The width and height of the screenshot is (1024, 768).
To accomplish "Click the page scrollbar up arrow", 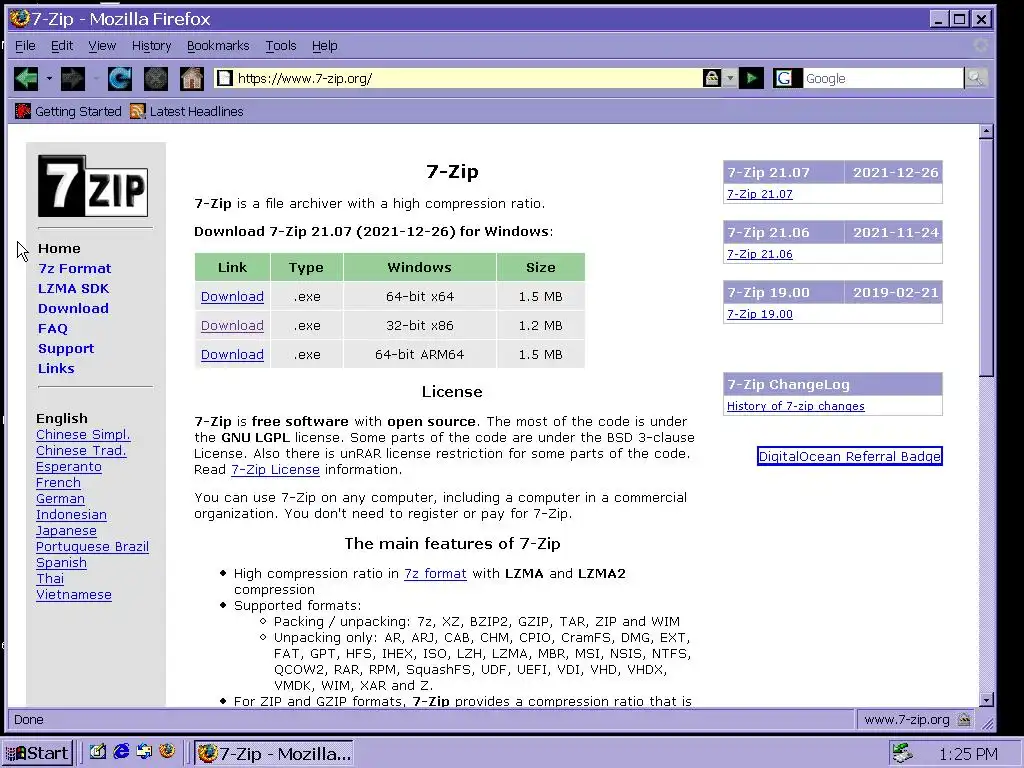I will pyautogui.click(x=986, y=131).
